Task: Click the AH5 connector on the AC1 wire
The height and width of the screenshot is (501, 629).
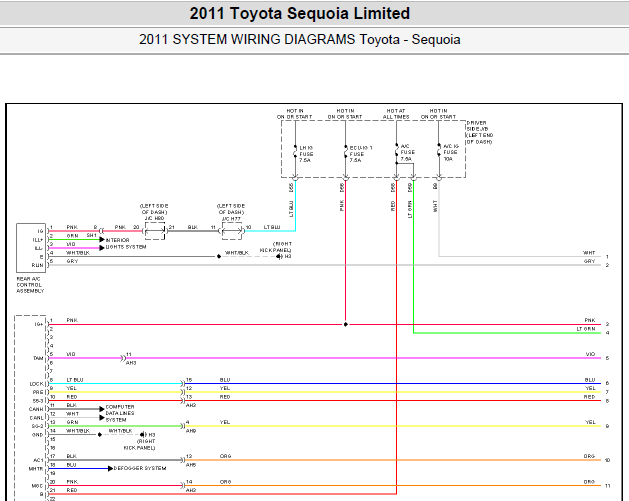Action: [x=183, y=460]
